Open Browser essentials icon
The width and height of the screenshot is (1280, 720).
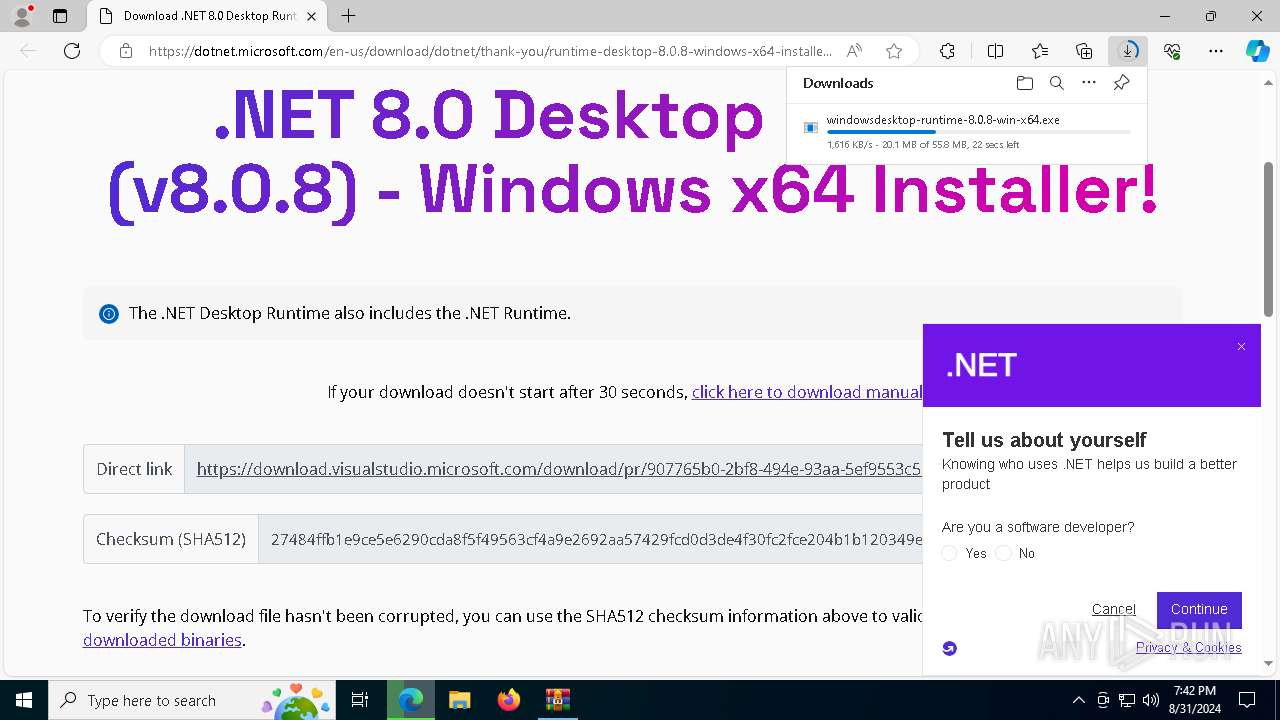coord(1172,51)
